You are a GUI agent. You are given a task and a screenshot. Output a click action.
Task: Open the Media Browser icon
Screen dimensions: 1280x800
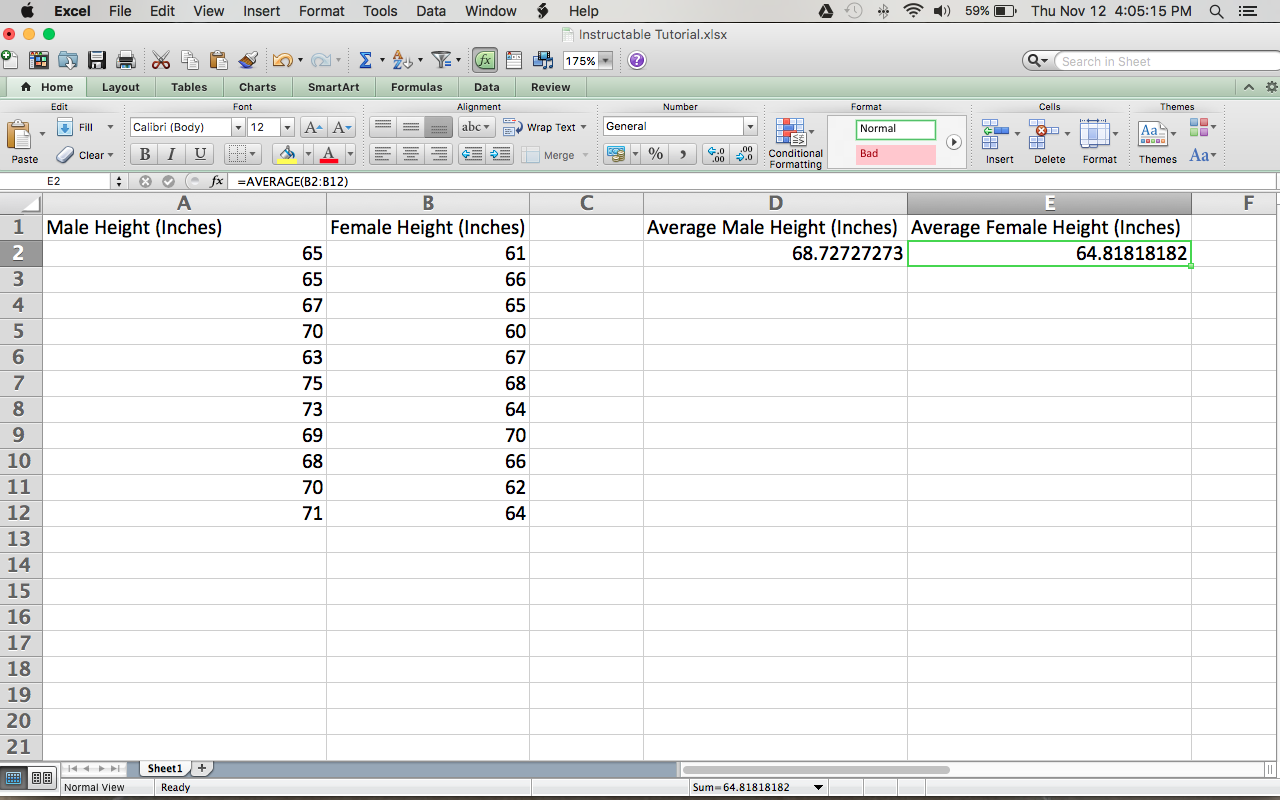tap(543, 60)
